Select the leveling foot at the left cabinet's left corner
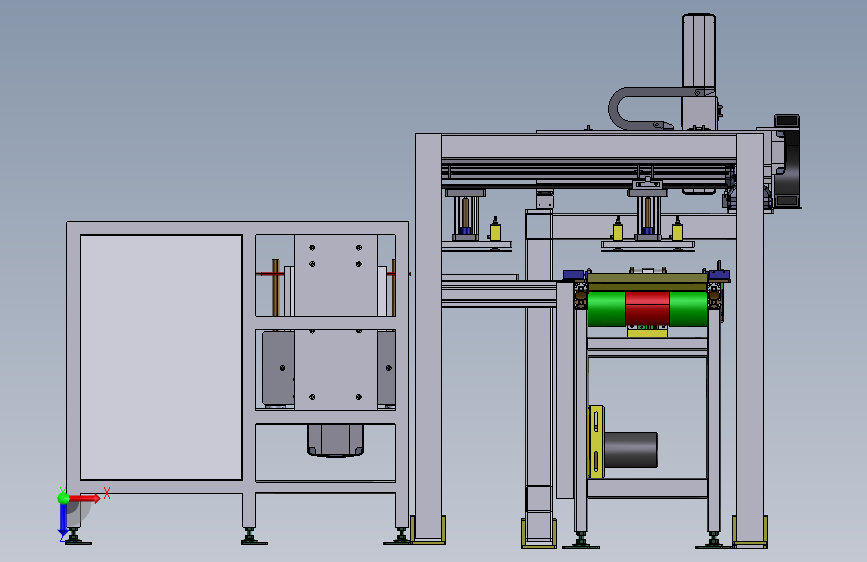This screenshot has height=562, width=867. click(x=76, y=537)
